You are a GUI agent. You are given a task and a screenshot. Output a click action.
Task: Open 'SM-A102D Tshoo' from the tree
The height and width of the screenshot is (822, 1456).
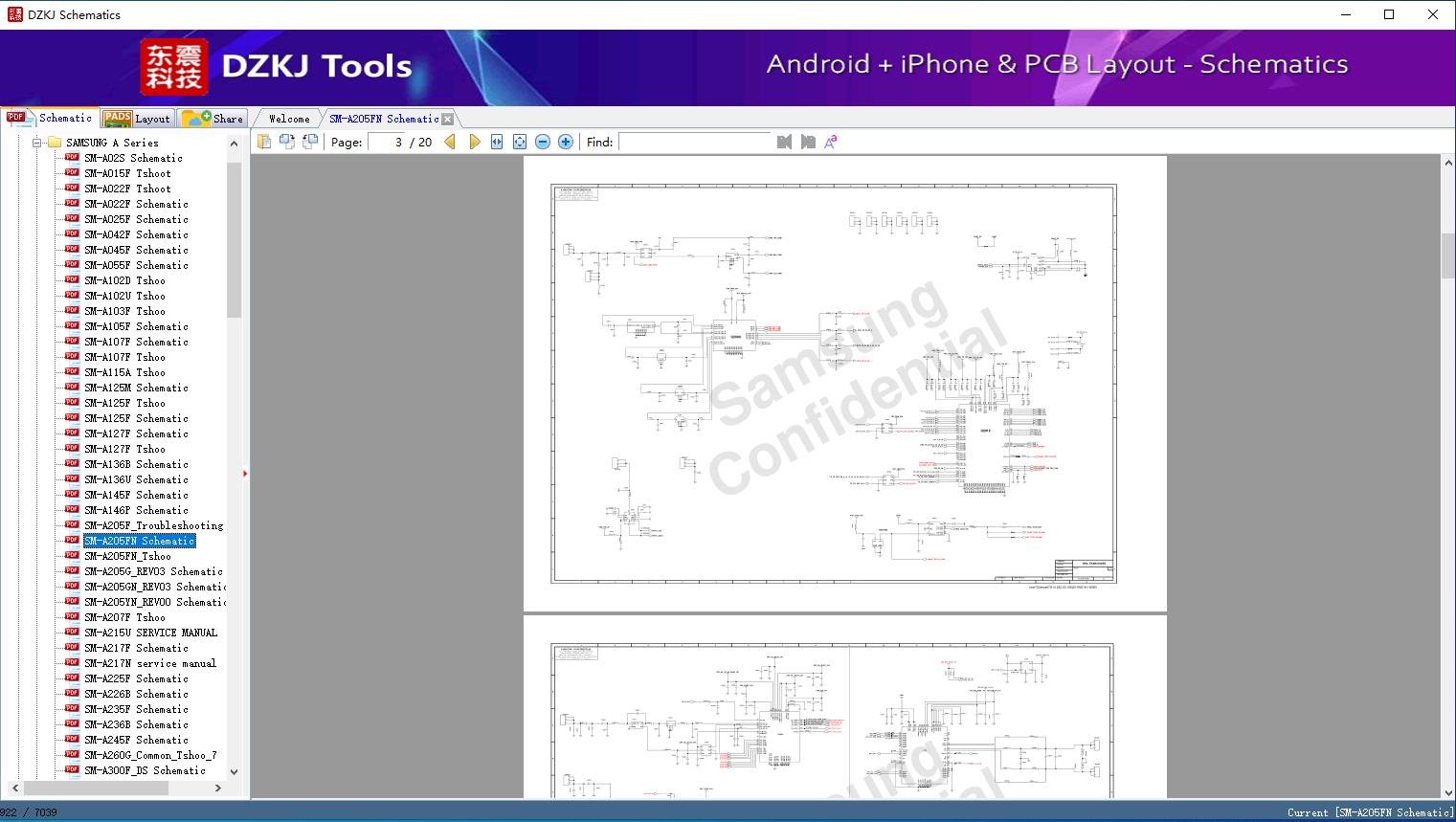[x=124, y=280]
